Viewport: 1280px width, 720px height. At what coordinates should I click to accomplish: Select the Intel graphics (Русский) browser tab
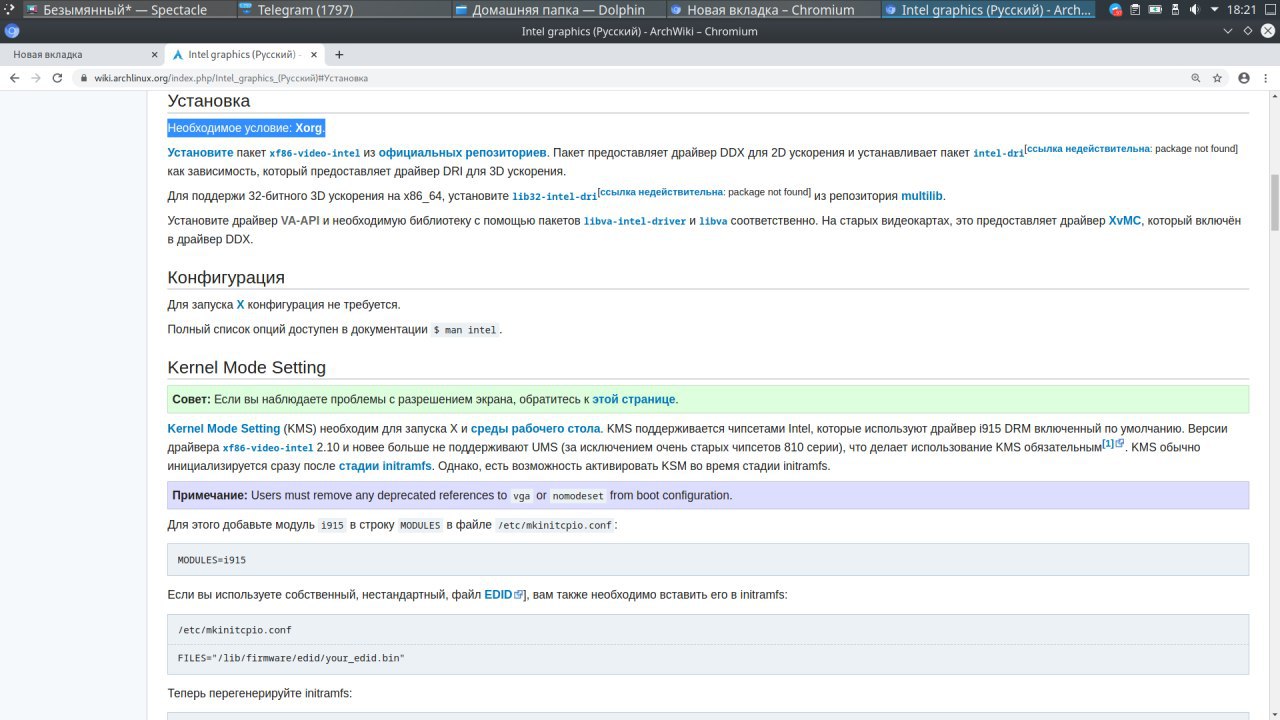click(244, 55)
